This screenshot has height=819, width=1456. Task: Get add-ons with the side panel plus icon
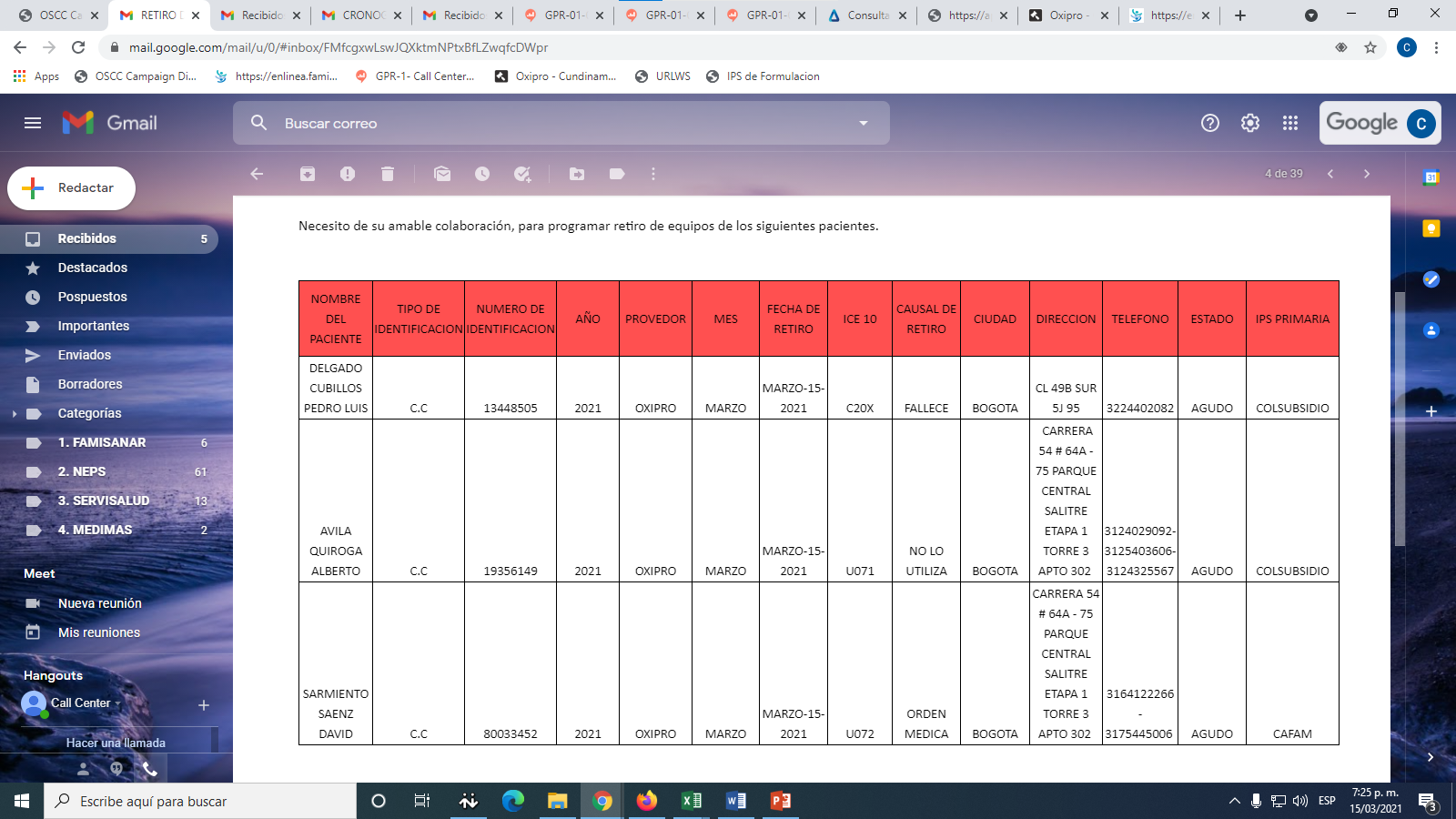[1431, 411]
